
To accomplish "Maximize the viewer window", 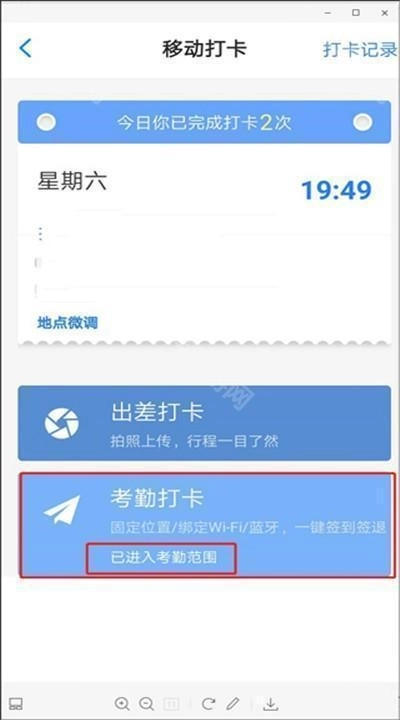I will click(x=356, y=13).
